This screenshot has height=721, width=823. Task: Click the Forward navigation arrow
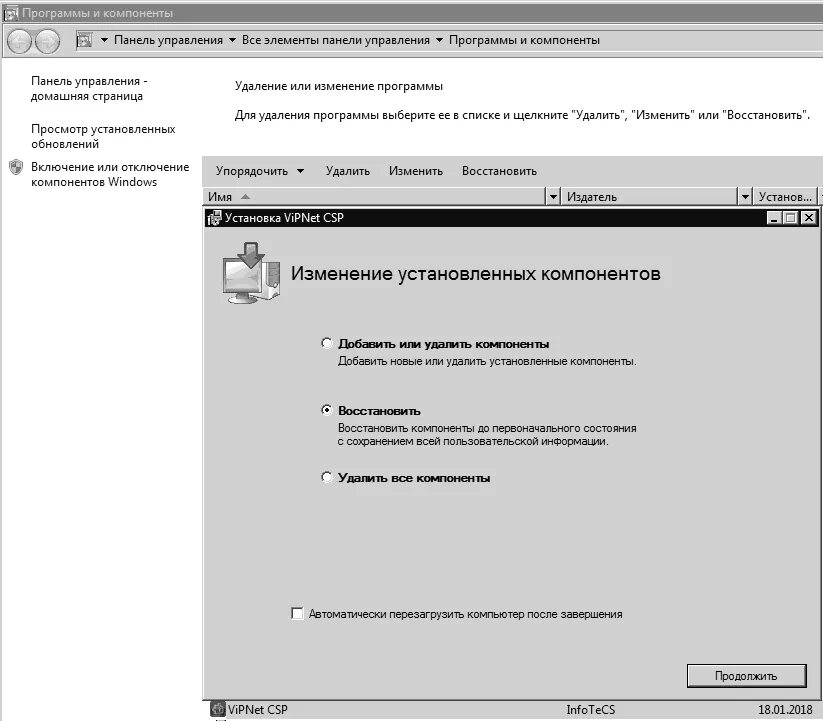(x=48, y=41)
